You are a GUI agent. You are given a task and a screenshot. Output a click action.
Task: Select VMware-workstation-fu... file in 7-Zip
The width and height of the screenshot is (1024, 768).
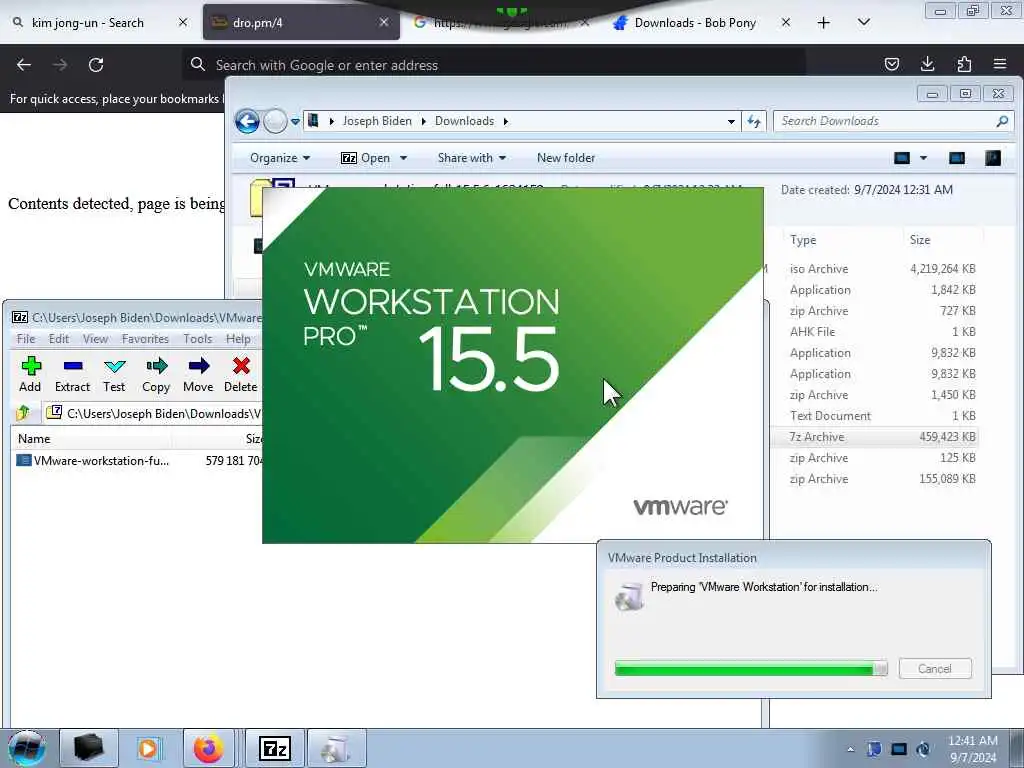[x=101, y=461]
